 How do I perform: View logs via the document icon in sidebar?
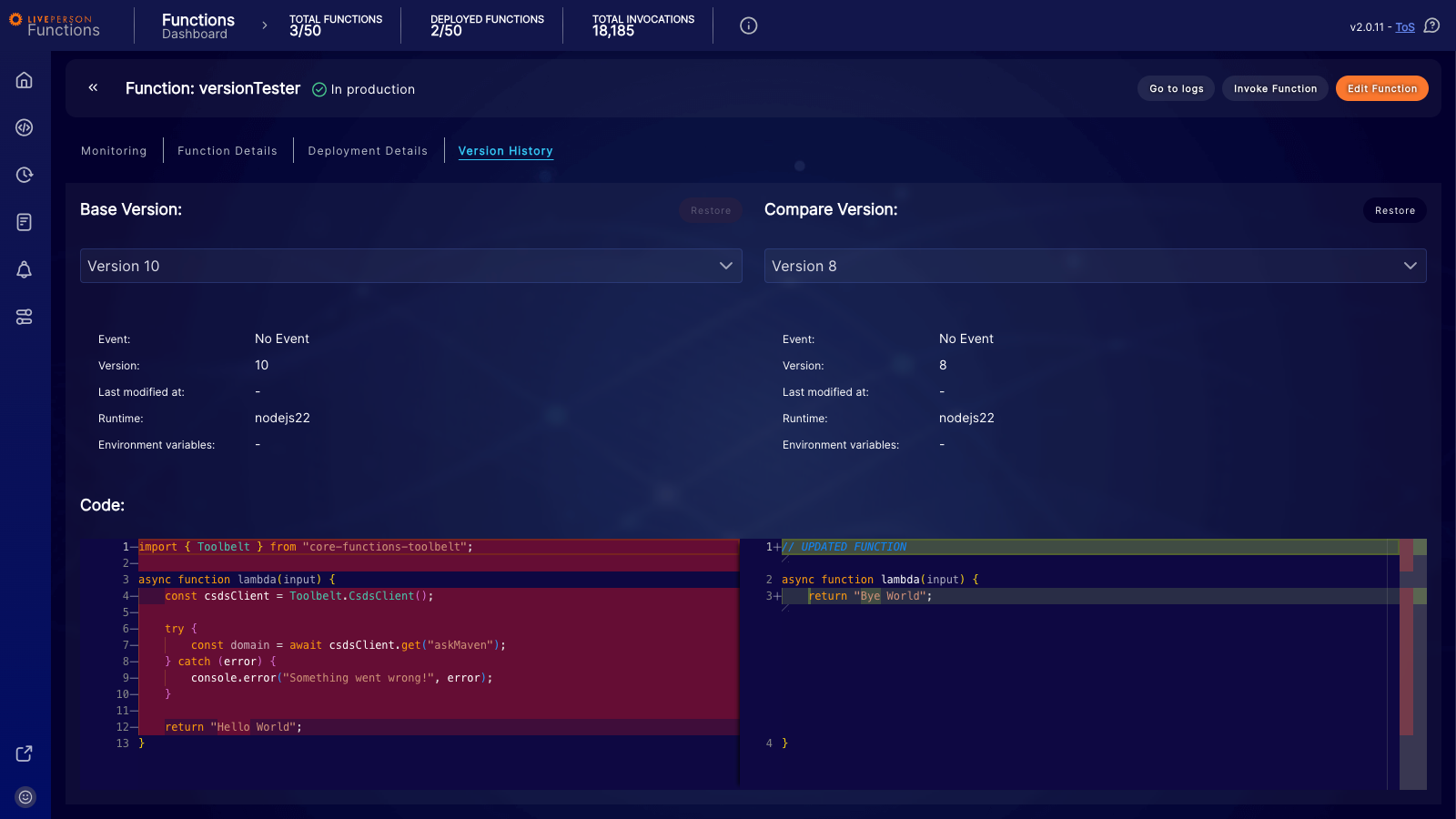[x=24, y=222]
